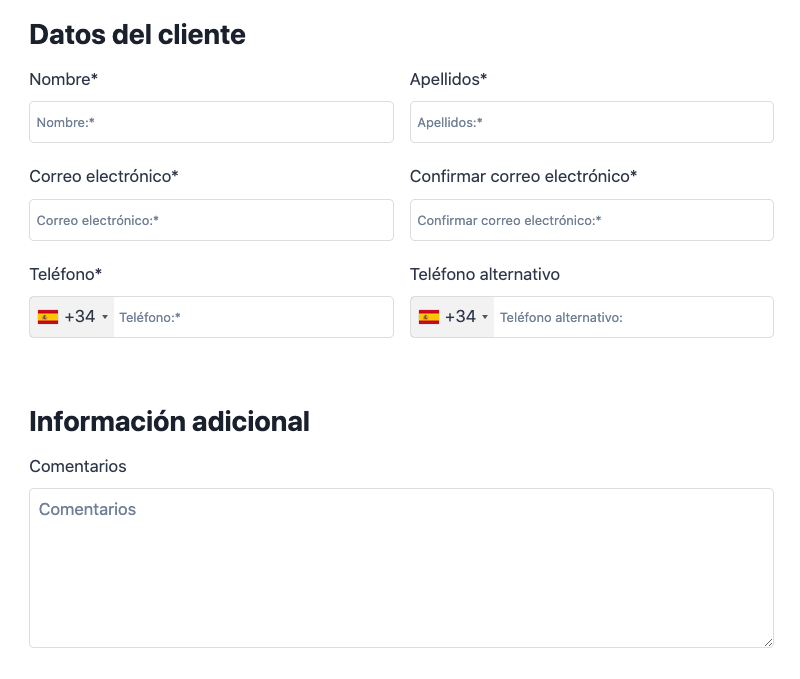Image resolution: width=800 pixels, height=679 pixels.
Task: Focus the Apellidos input field
Action: coord(592,122)
